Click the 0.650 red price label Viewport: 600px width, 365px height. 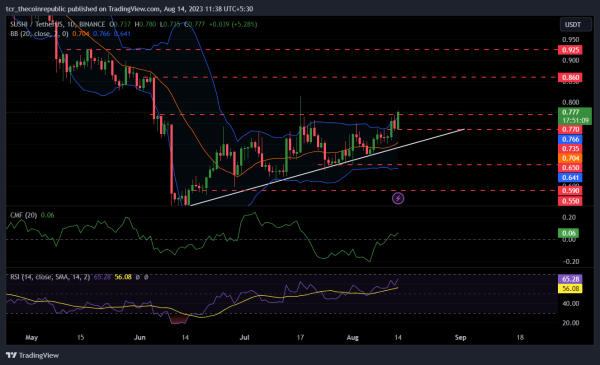tap(570, 168)
